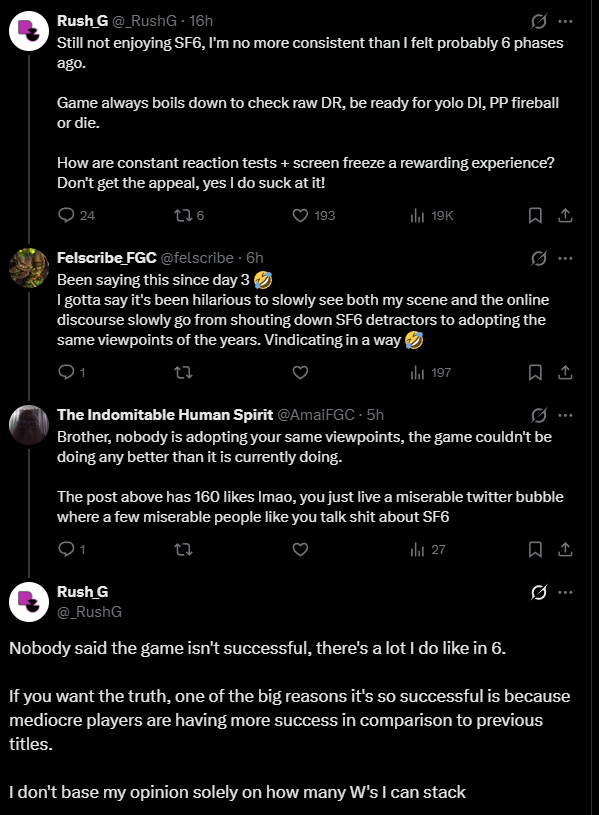Open Grok explain icon on Felscribe_FGC's reply

pos(539,258)
